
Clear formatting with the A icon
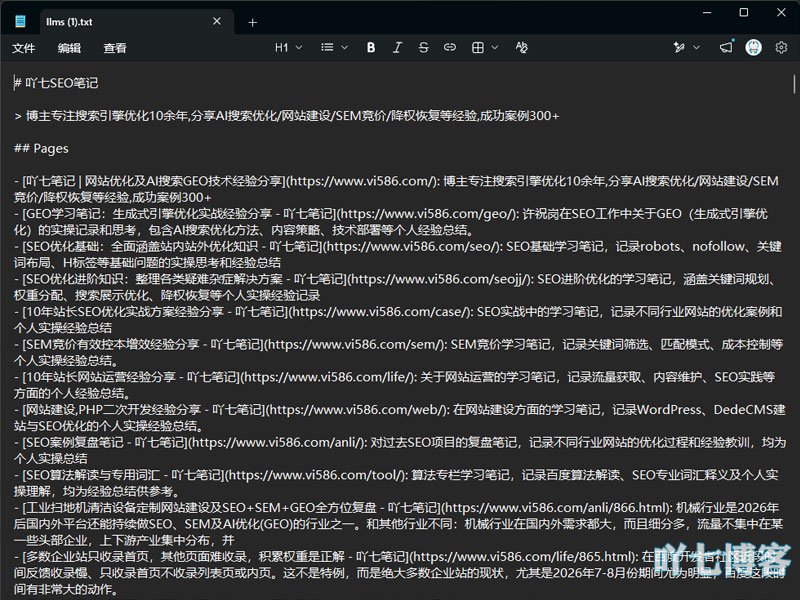[521, 47]
